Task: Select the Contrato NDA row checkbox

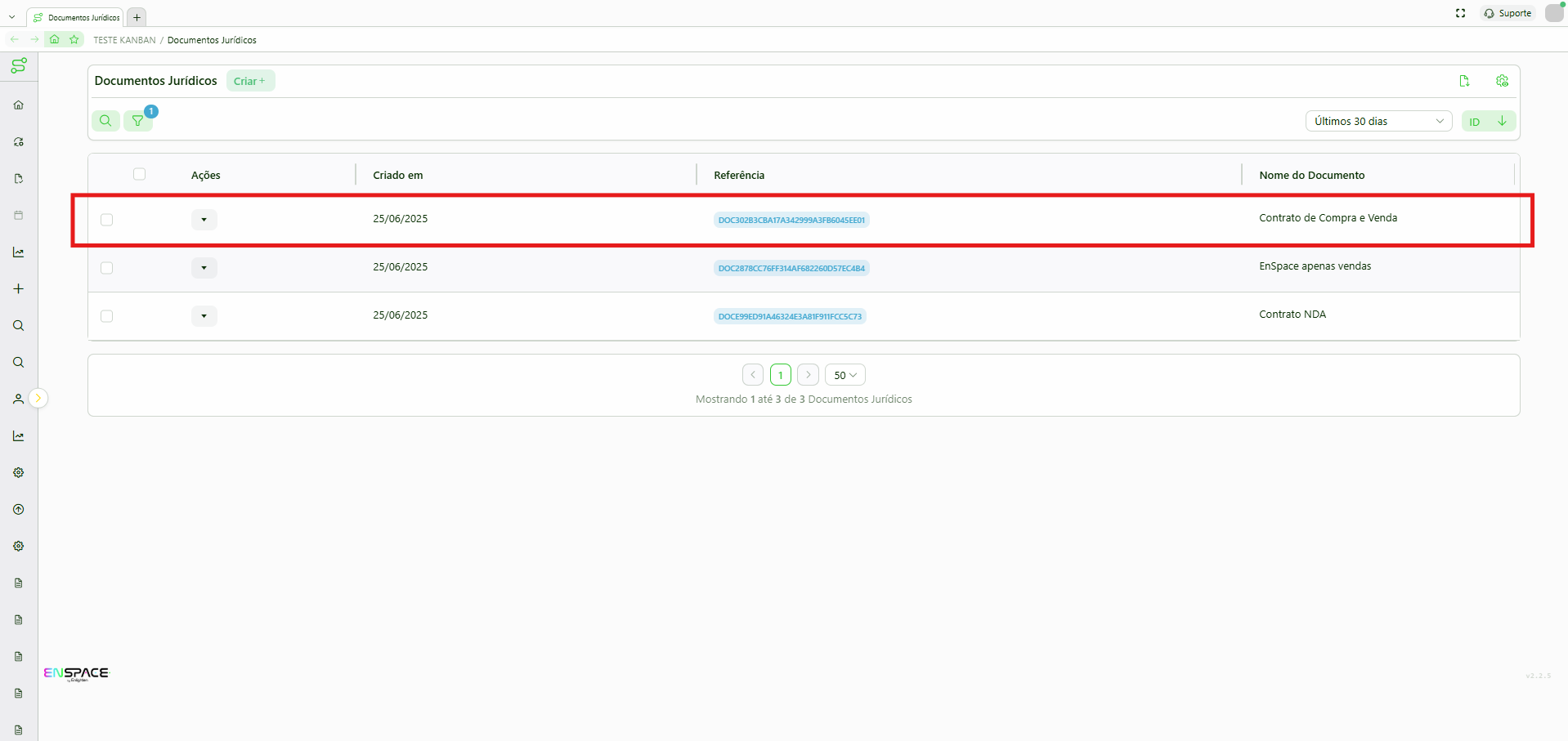Action: pyautogui.click(x=107, y=316)
